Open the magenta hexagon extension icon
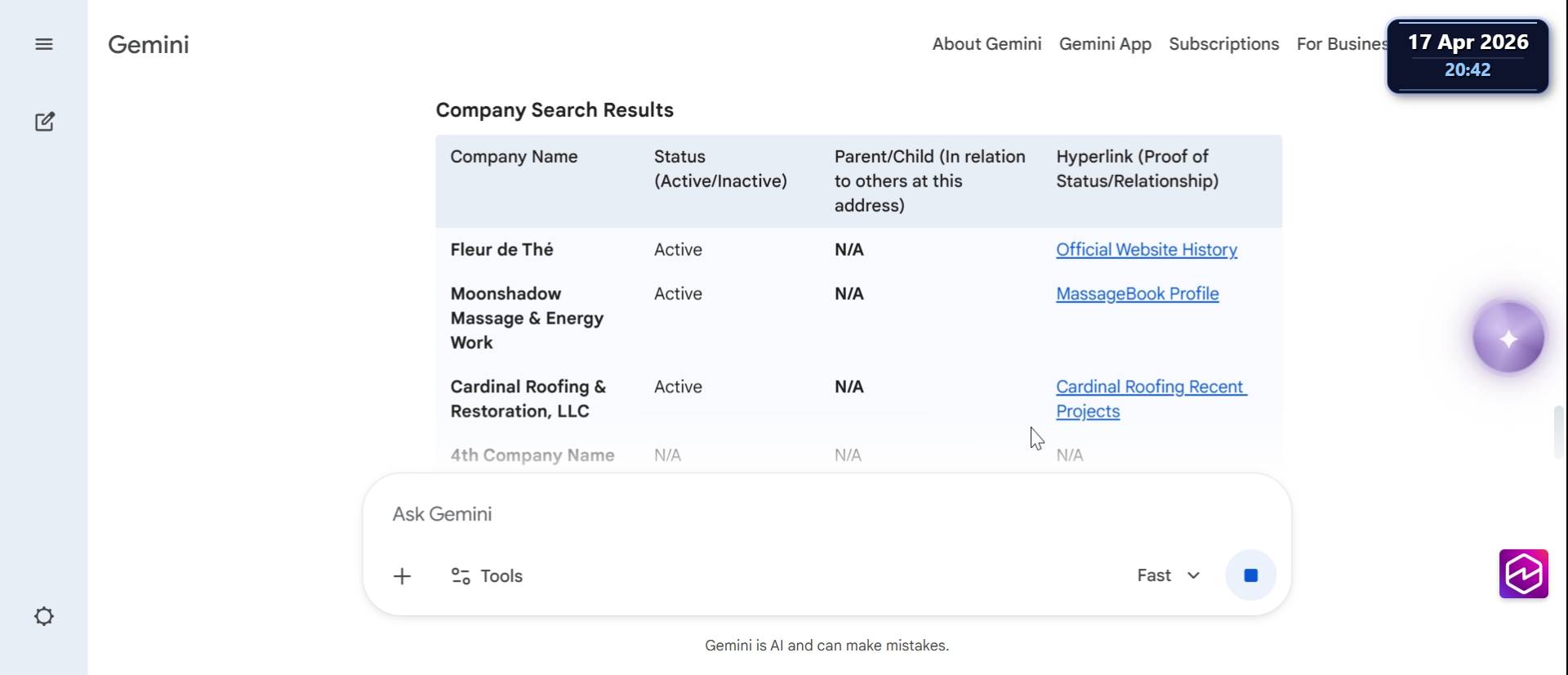Image resolution: width=1568 pixels, height=675 pixels. (x=1523, y=574)
